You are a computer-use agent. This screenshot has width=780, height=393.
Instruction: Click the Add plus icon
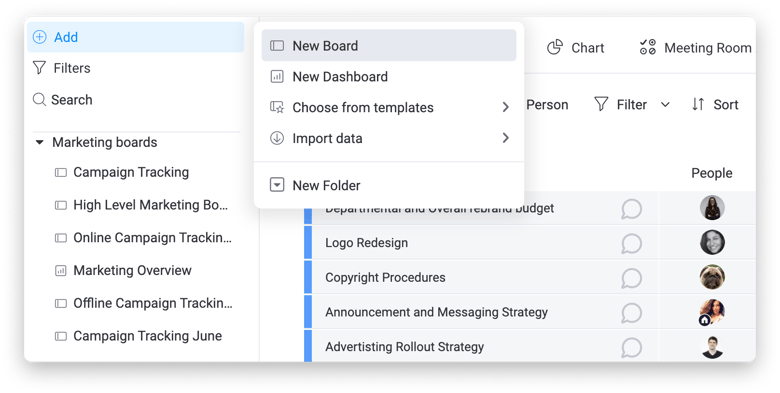[39, 37]
